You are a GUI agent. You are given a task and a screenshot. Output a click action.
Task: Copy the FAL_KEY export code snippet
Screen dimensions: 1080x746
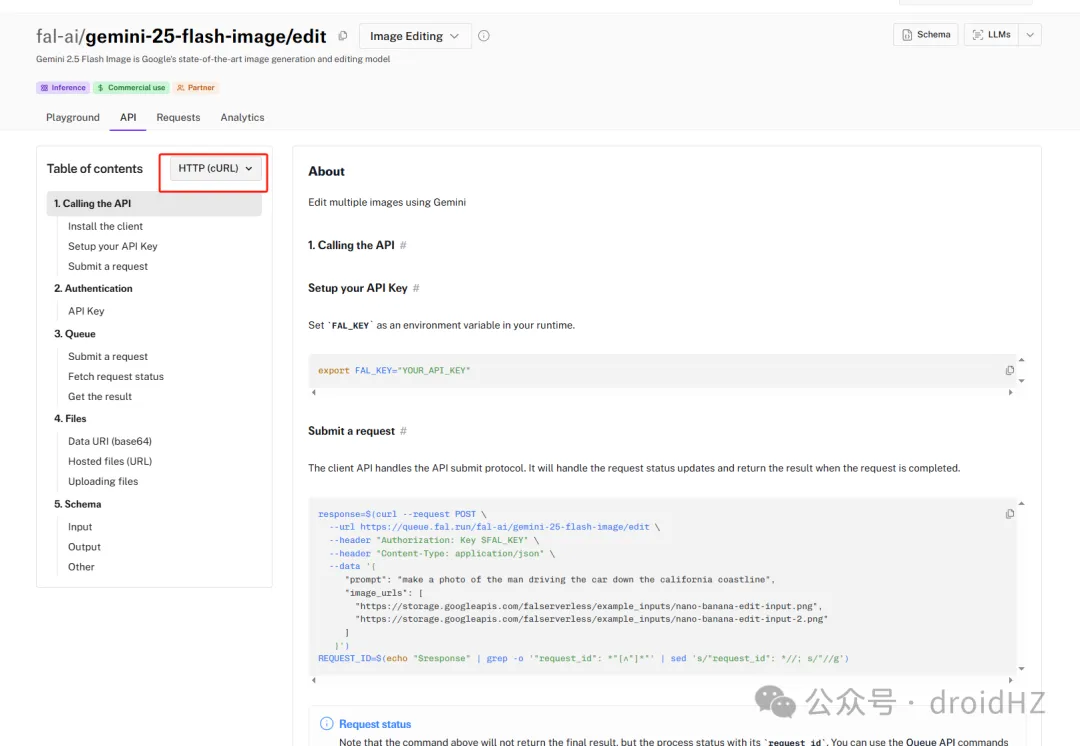point(1009,371)
